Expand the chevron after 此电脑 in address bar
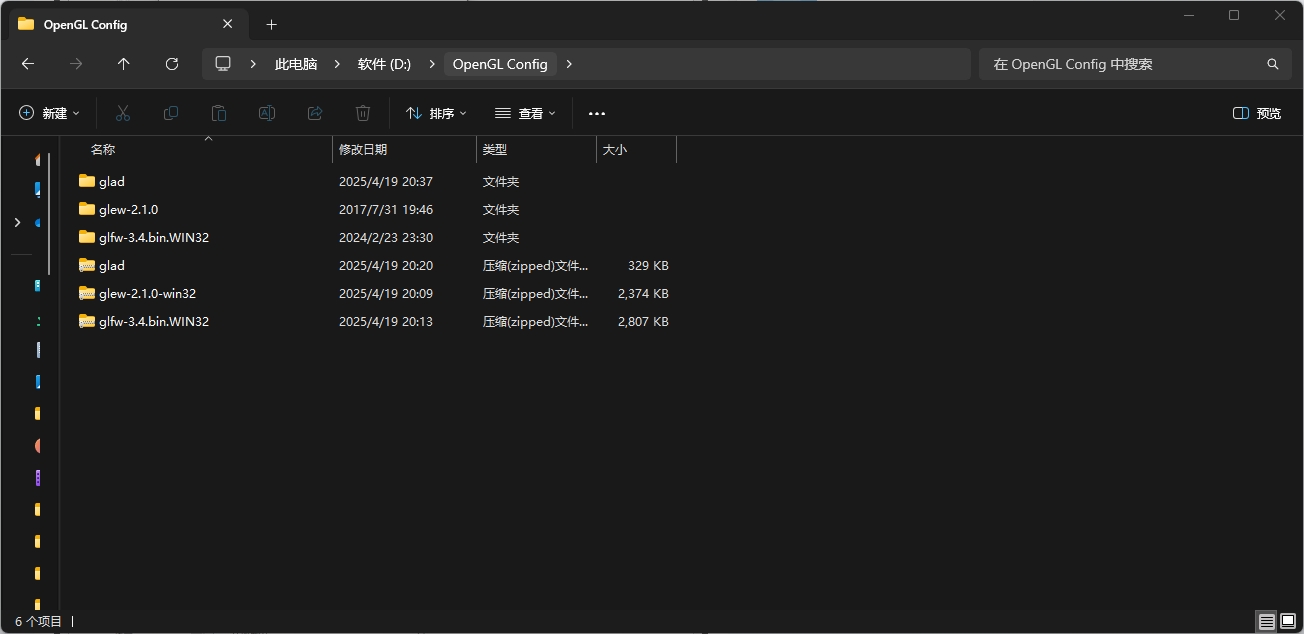This screenshot has width=1304, height=634. (x=337, y=64)
